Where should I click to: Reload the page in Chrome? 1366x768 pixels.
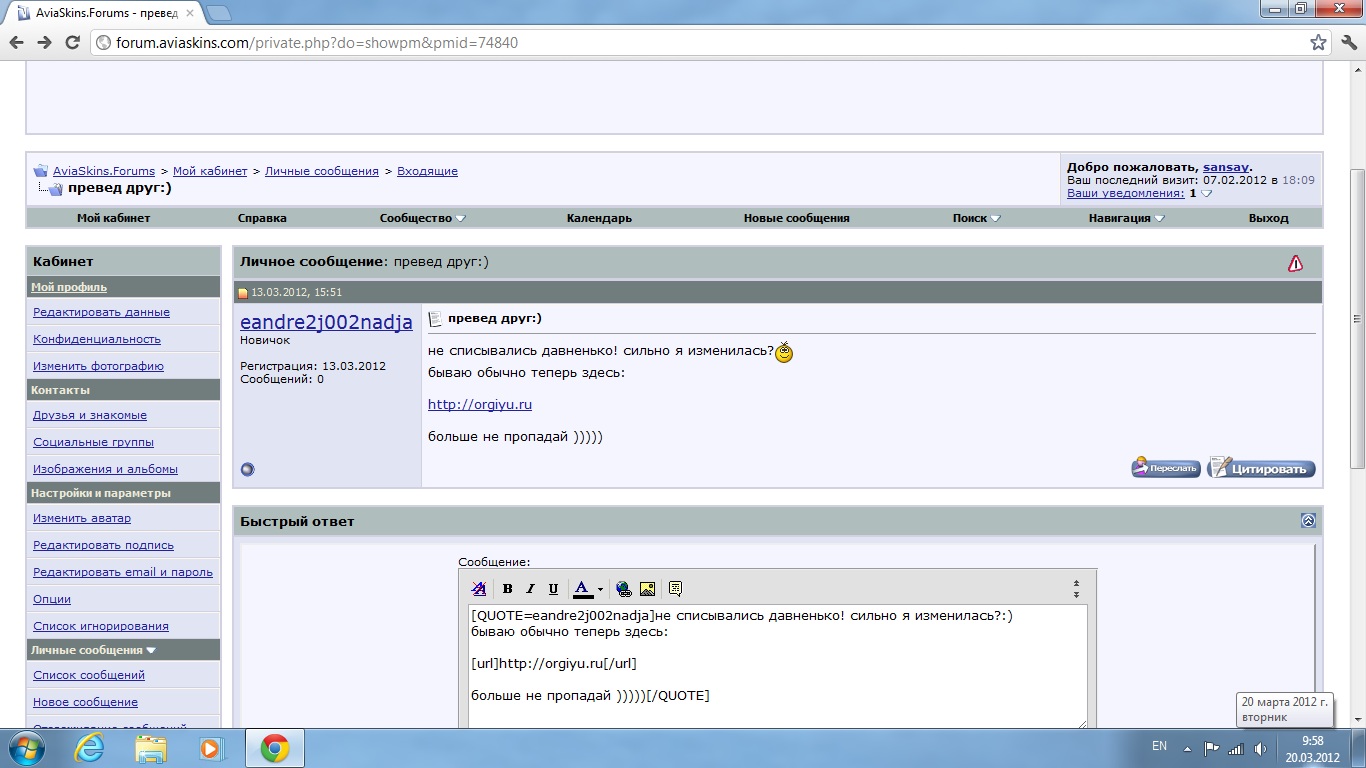(72, 43)
